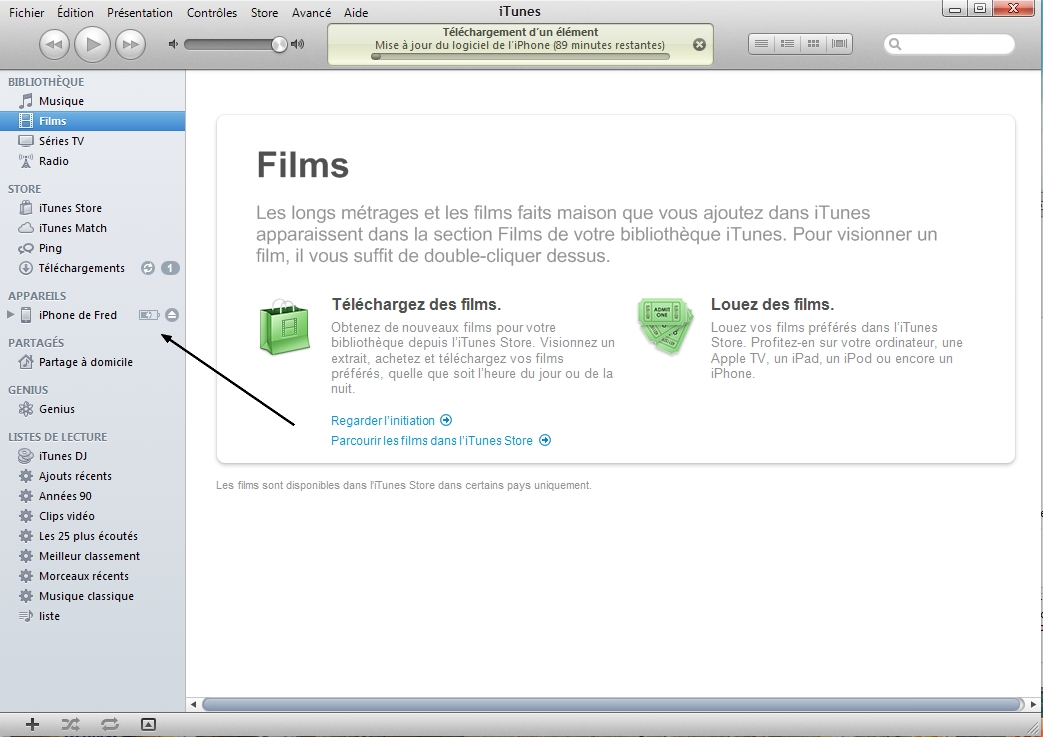Click the Play button
The image size is (1043, 737).
coord(92,44)
